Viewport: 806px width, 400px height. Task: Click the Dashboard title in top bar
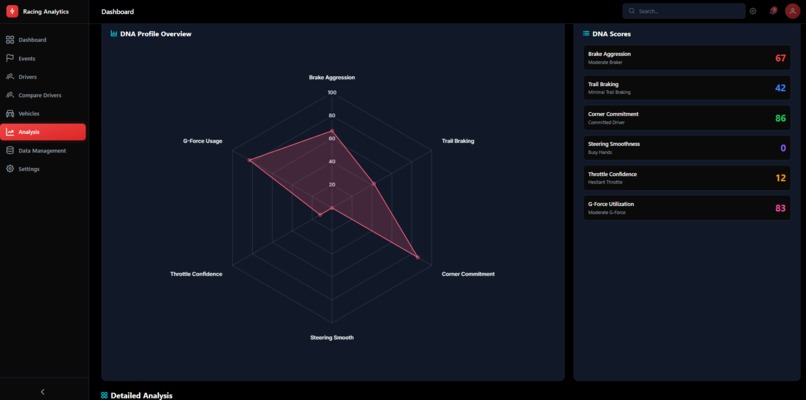118,11
